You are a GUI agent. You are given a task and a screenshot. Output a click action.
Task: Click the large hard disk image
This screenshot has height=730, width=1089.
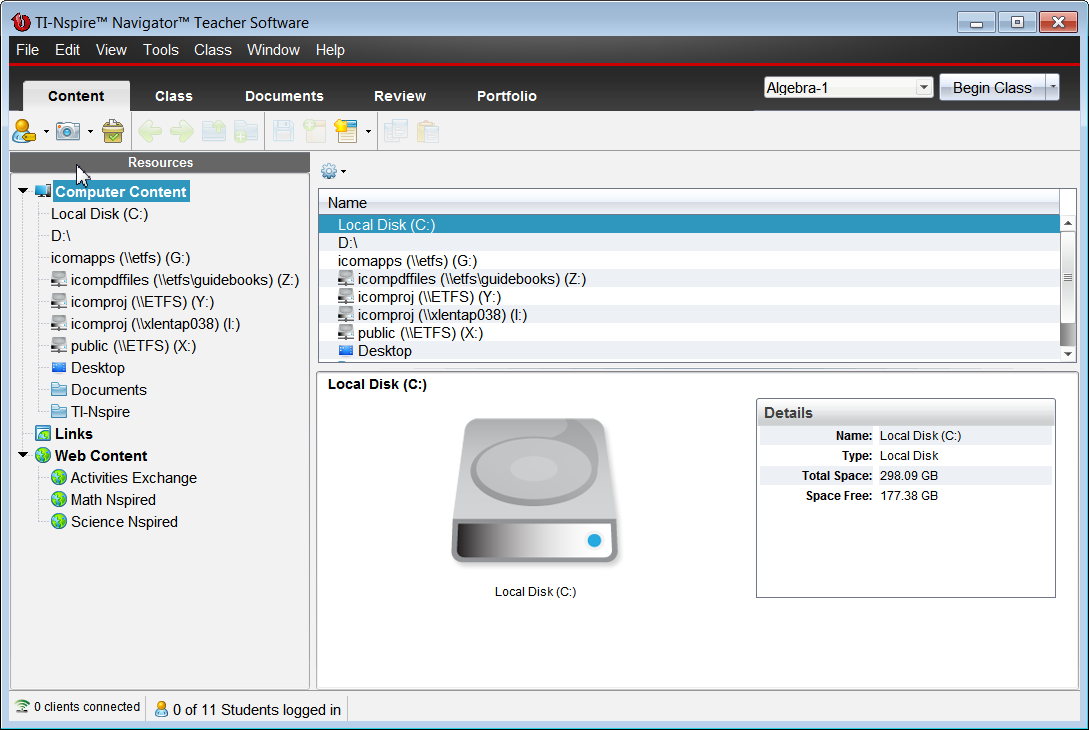pyautogui.click(x=535, y=491)
